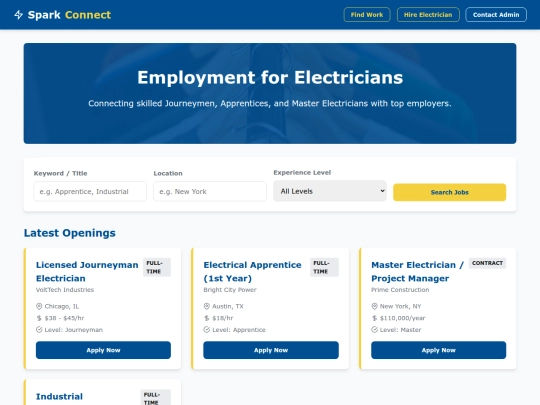Click the location pin icon next to Austin, TX
The image size is (540, 405).
(x=206, y=306)
